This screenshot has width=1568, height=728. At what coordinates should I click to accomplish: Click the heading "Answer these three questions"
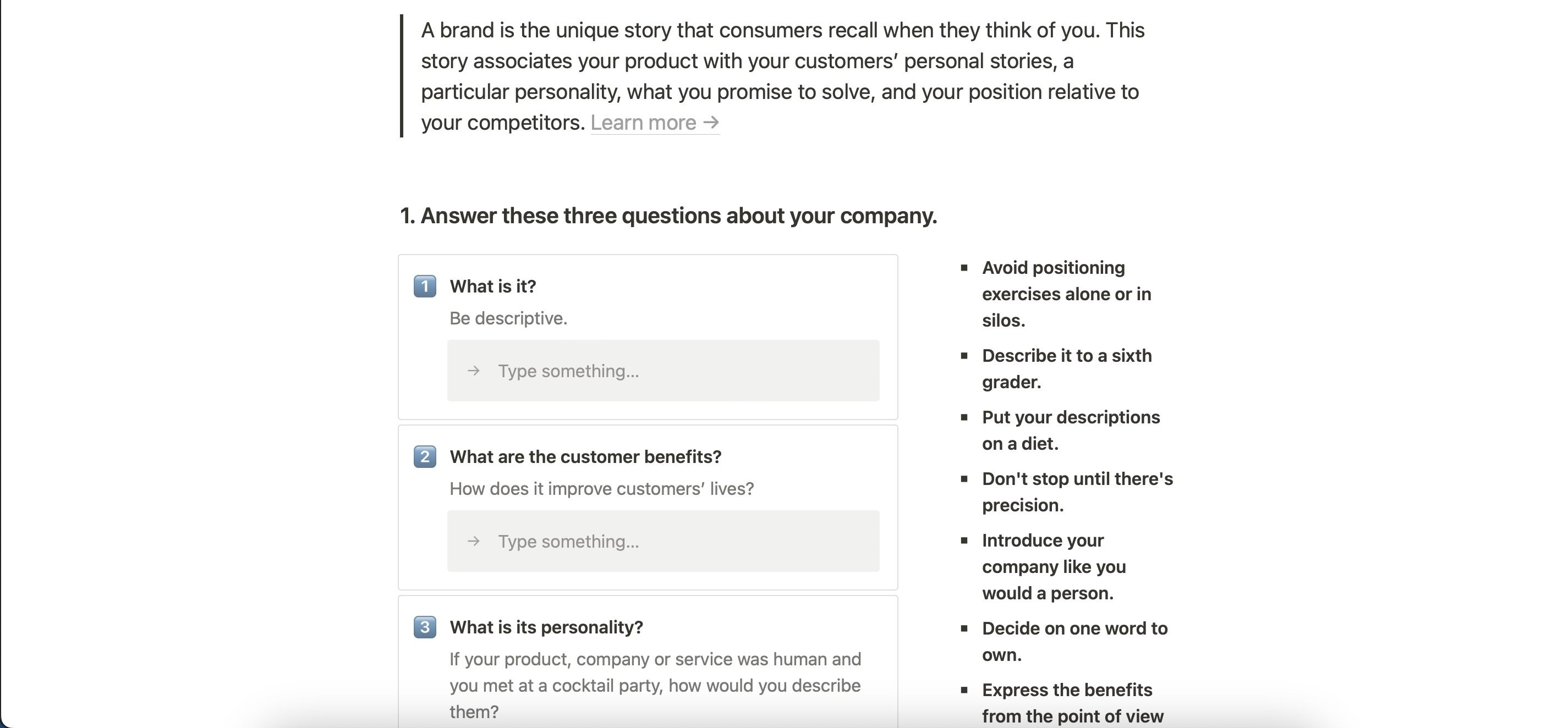(668, 214)
